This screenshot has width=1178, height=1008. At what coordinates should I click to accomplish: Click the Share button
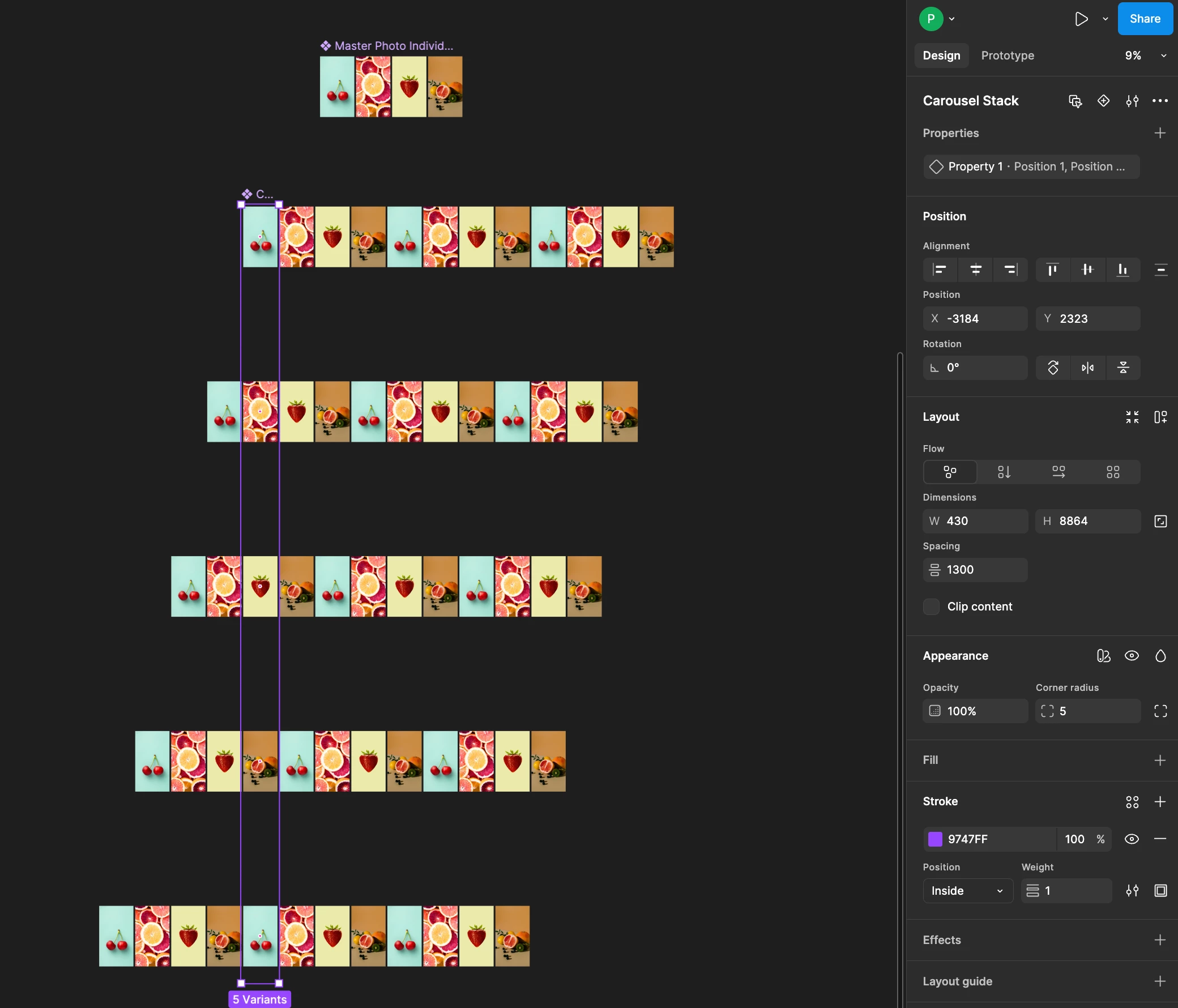coord(1145,19)
